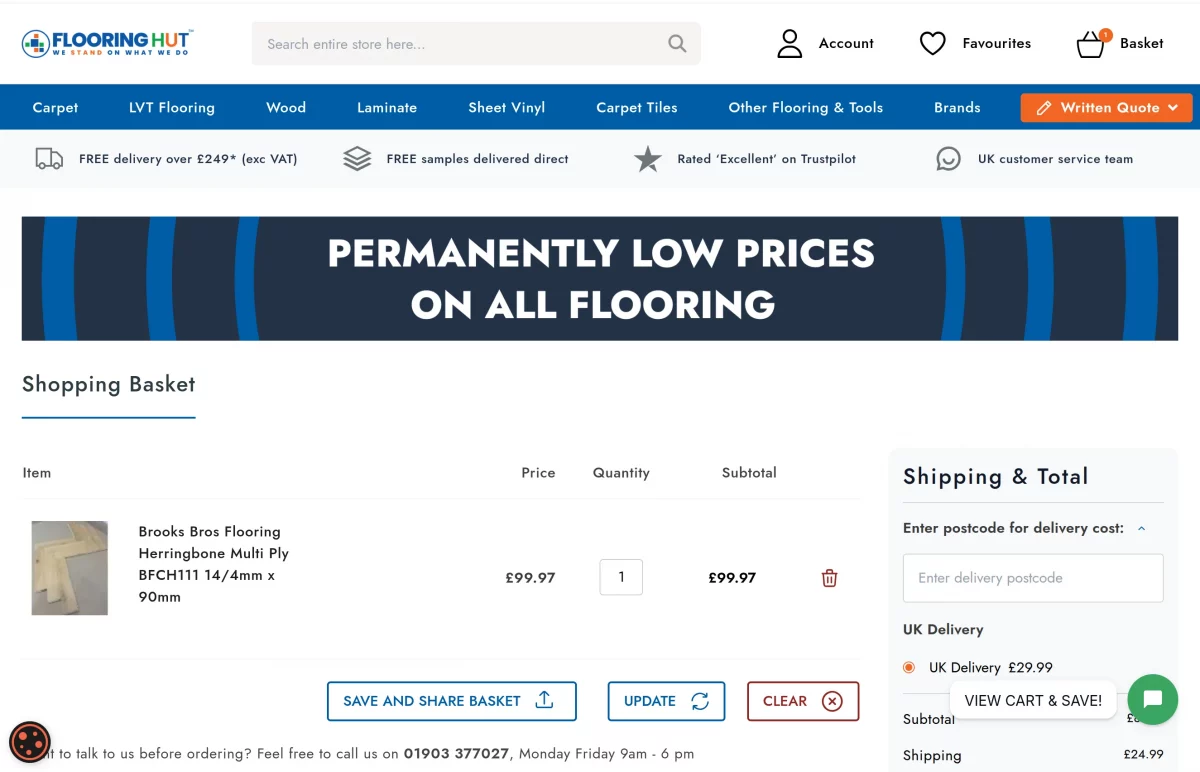View Favourites via the heart icon

(x=932, y=43)
